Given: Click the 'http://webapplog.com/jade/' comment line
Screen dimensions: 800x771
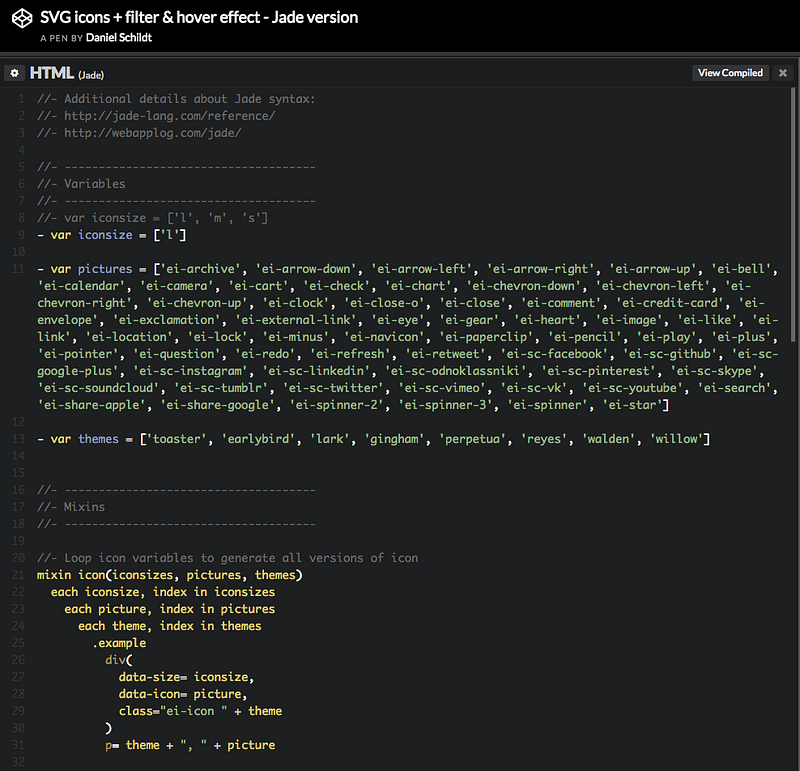Looking at the screenshot, I should click(139, 133).
